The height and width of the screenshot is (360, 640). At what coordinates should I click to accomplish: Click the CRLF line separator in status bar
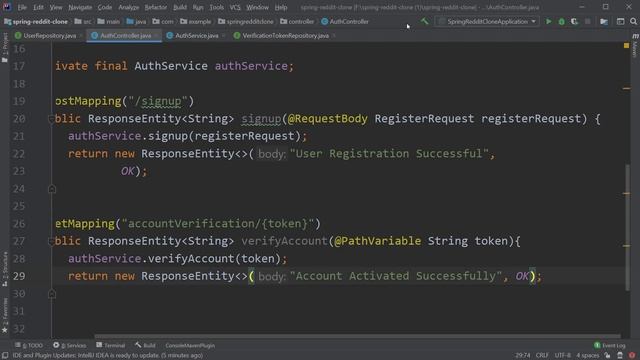coord(542,356)
